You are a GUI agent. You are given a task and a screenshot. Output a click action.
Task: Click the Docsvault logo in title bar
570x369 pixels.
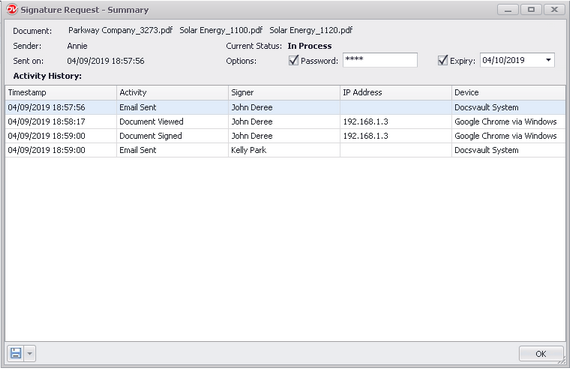pyautogui.click(x=12, y=9)
